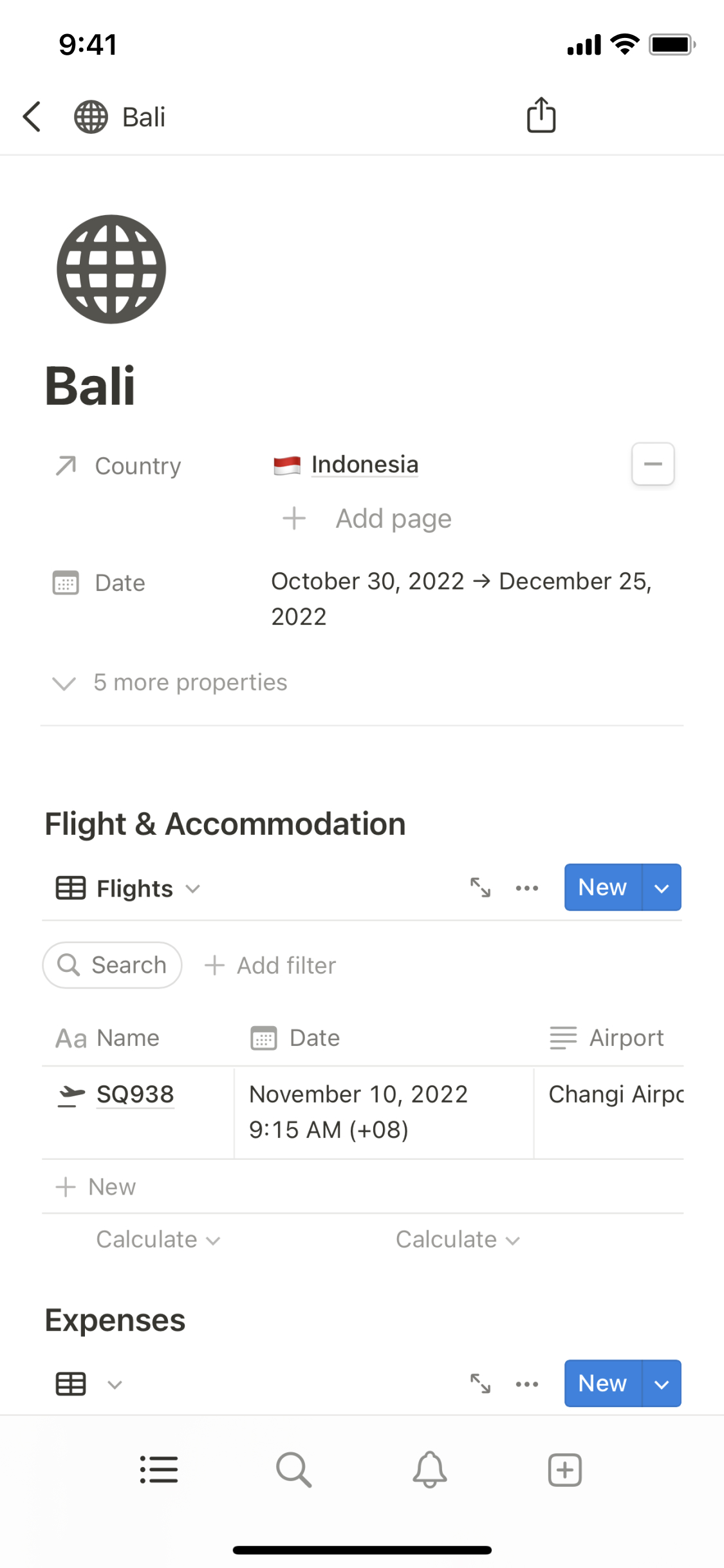
Task: Expand Flights table to full screen
Action: (x=480, y=888)
